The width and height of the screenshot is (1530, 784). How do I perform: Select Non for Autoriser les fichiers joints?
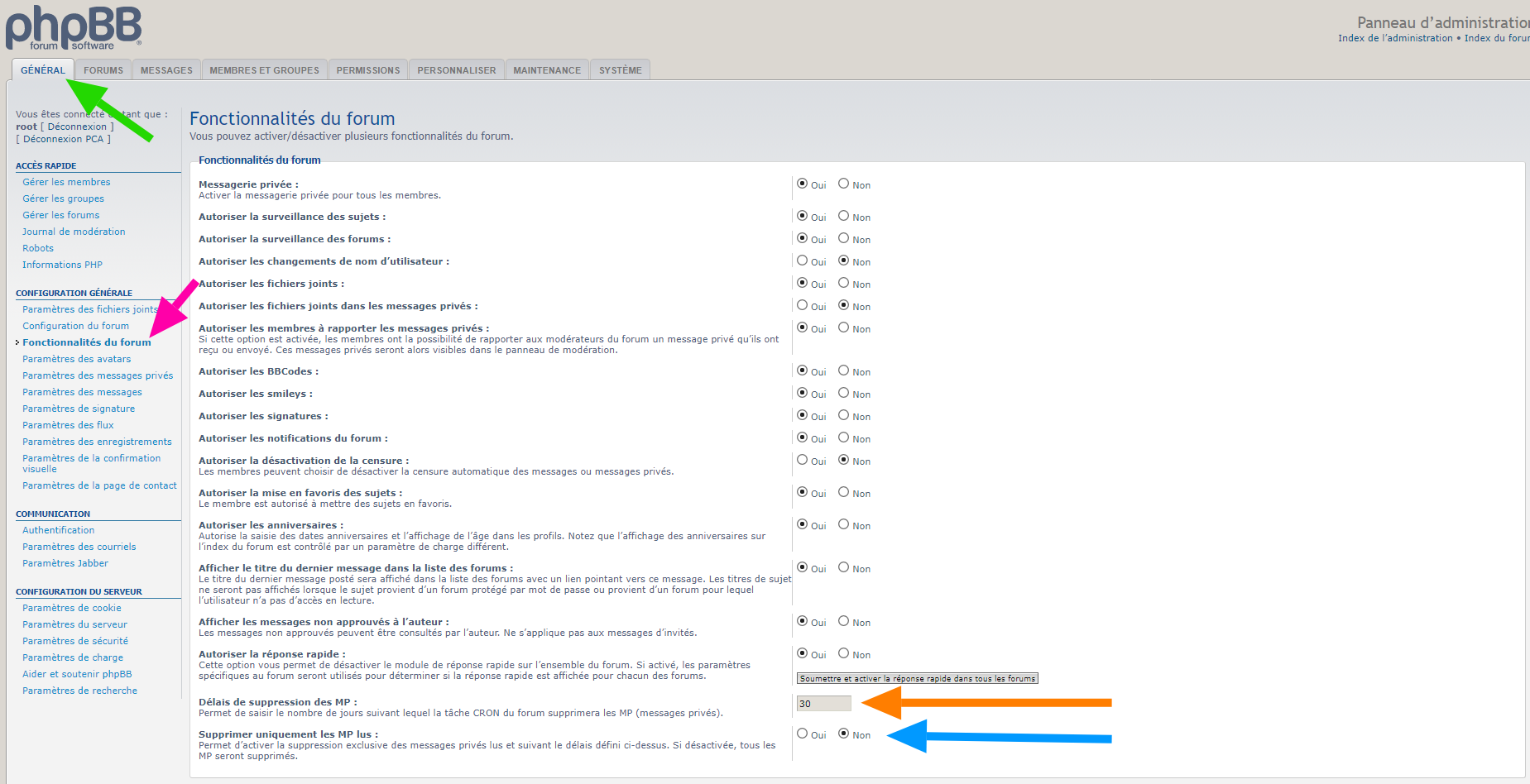(843, 283)
